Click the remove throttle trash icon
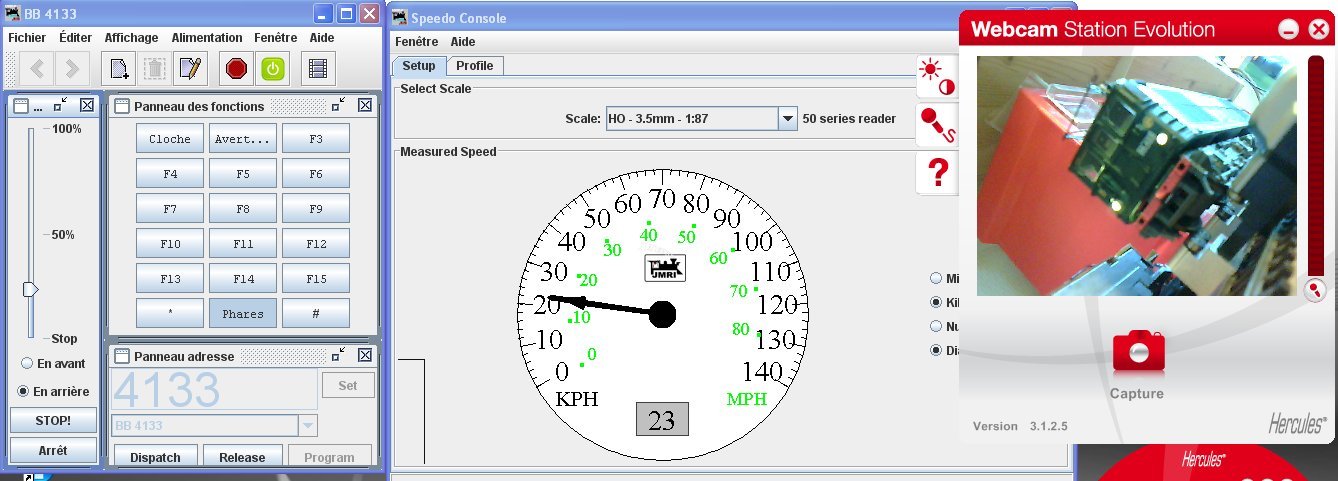The image size is (1338, 481). click(x=154, y=69)
